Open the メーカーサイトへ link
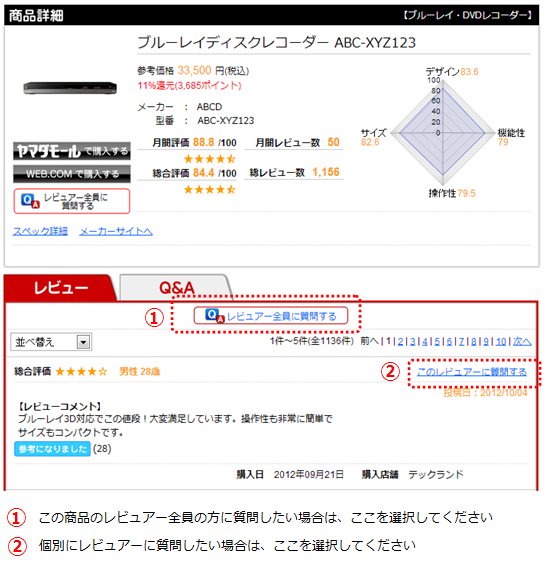The height and width of the screenshot is (566, 551). pos(116,231)
